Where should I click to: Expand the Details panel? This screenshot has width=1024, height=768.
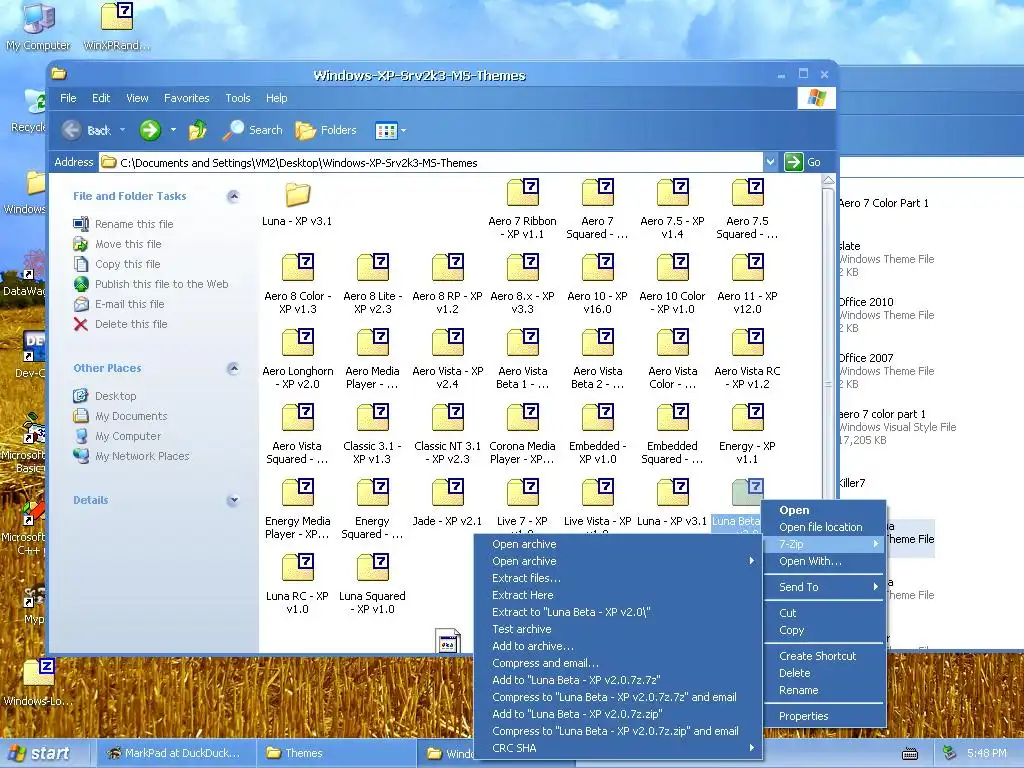[233, 500]
